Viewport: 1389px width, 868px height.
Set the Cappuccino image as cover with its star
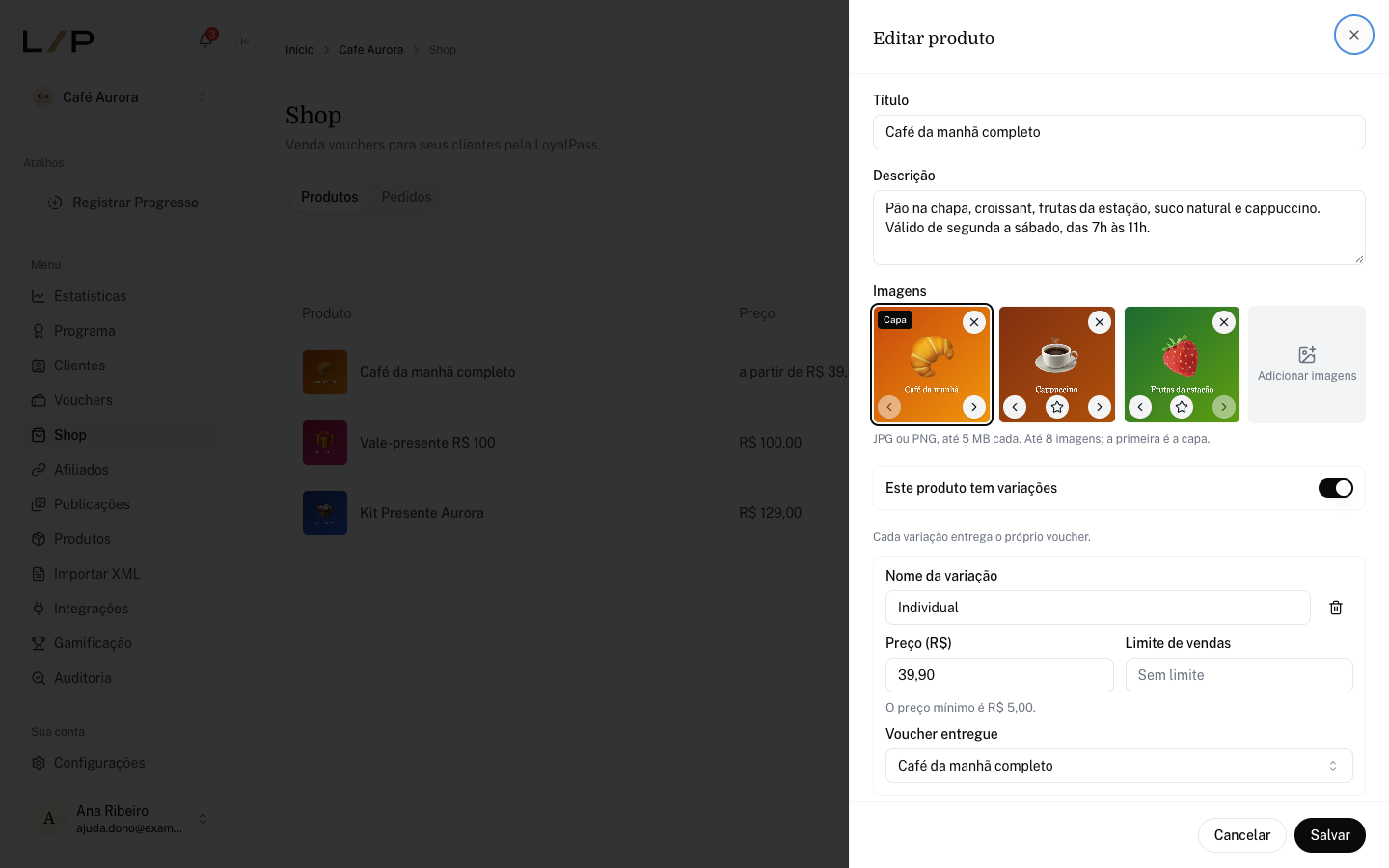tap(1057, 407)
